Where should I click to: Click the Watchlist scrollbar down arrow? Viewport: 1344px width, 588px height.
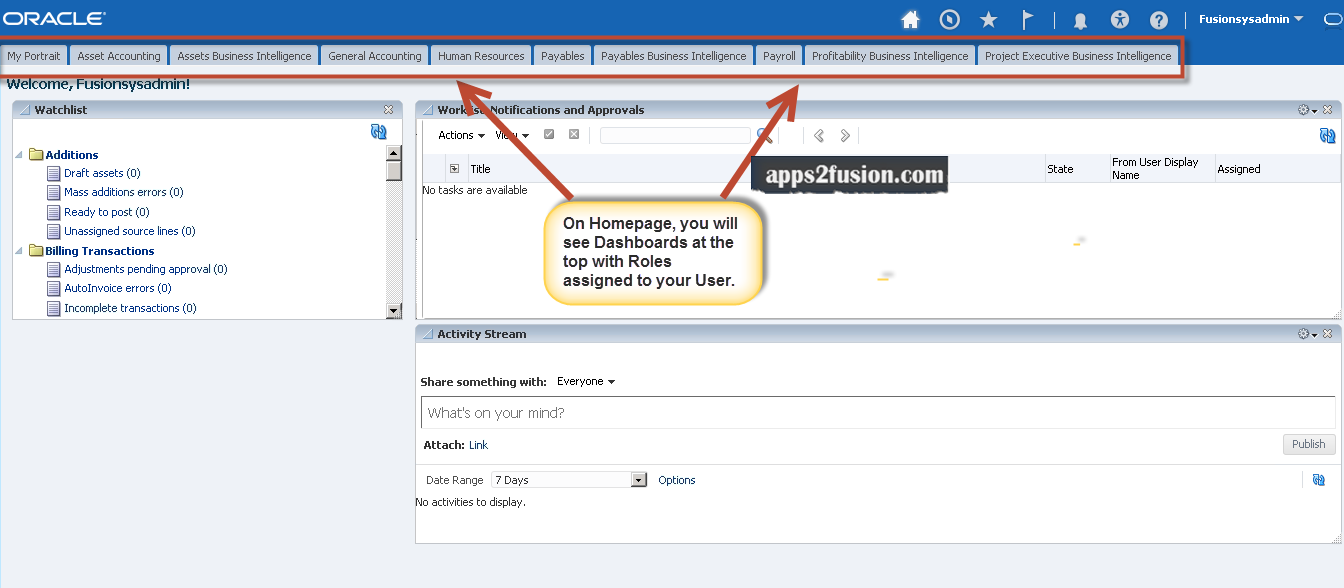click(394, 311)
